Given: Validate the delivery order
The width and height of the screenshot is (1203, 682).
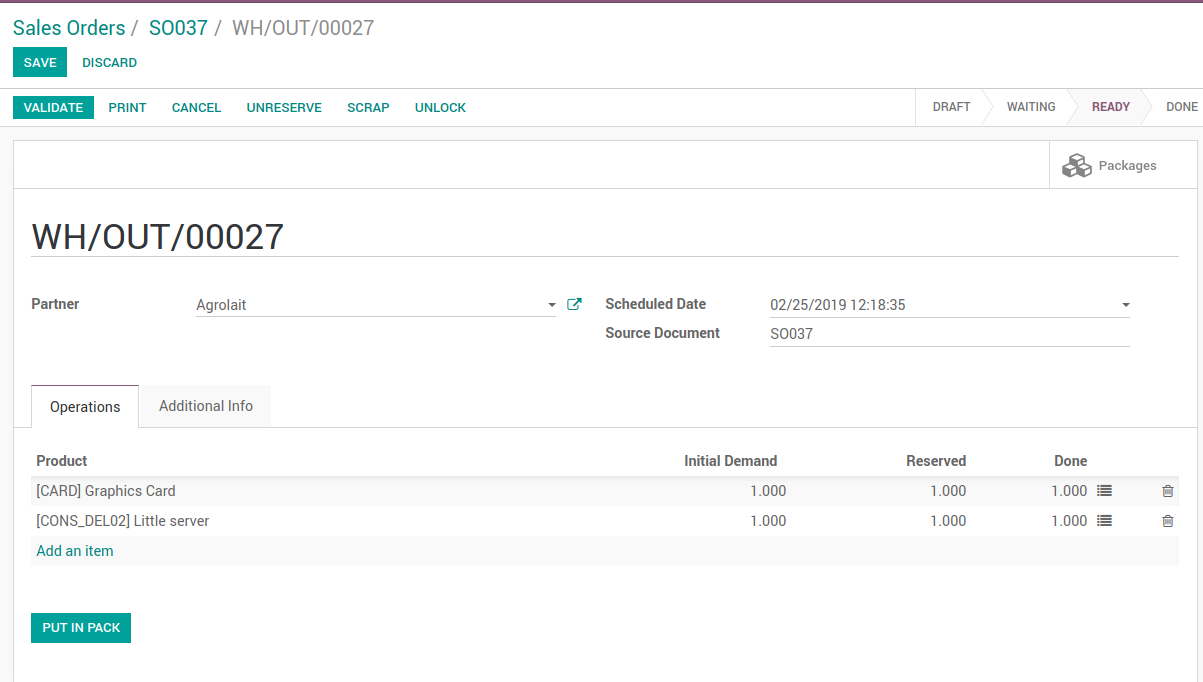Looking at the screenshot, I should pyautogui.click(x=53, y=107).
